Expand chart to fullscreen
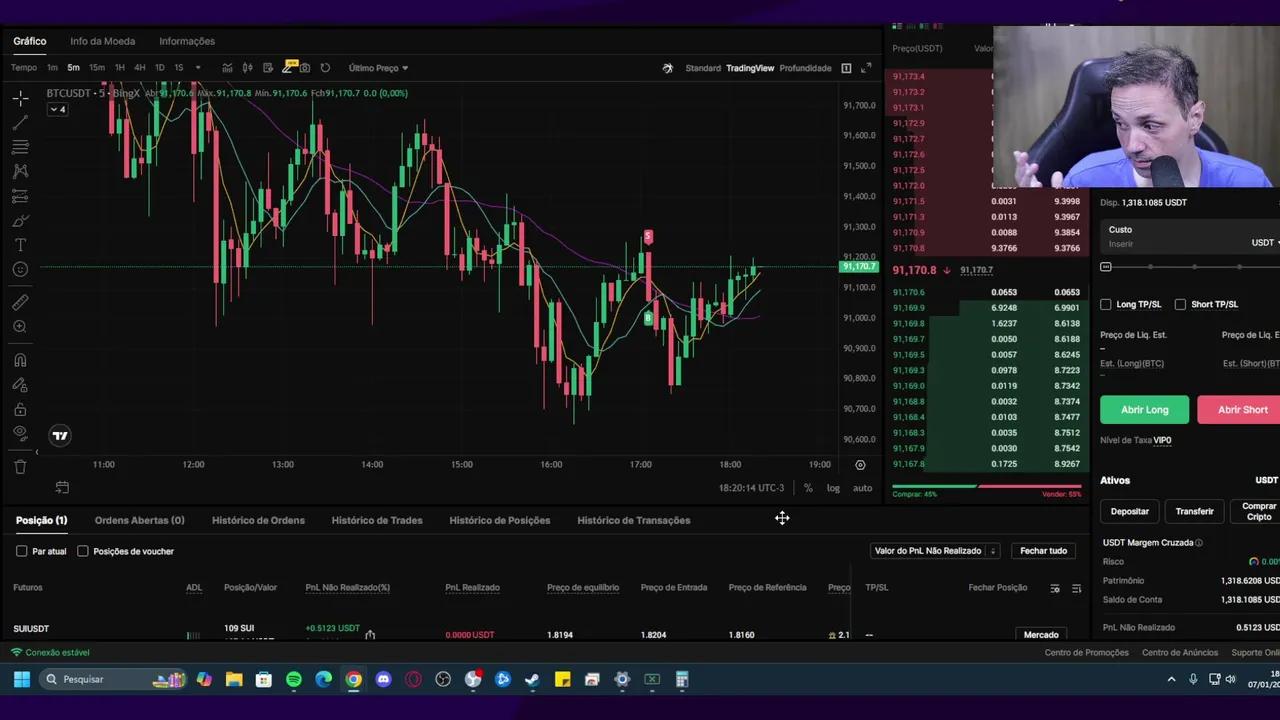Image resolution: width=1280 pixels, height=720 pixels. [x=866, y=68]
